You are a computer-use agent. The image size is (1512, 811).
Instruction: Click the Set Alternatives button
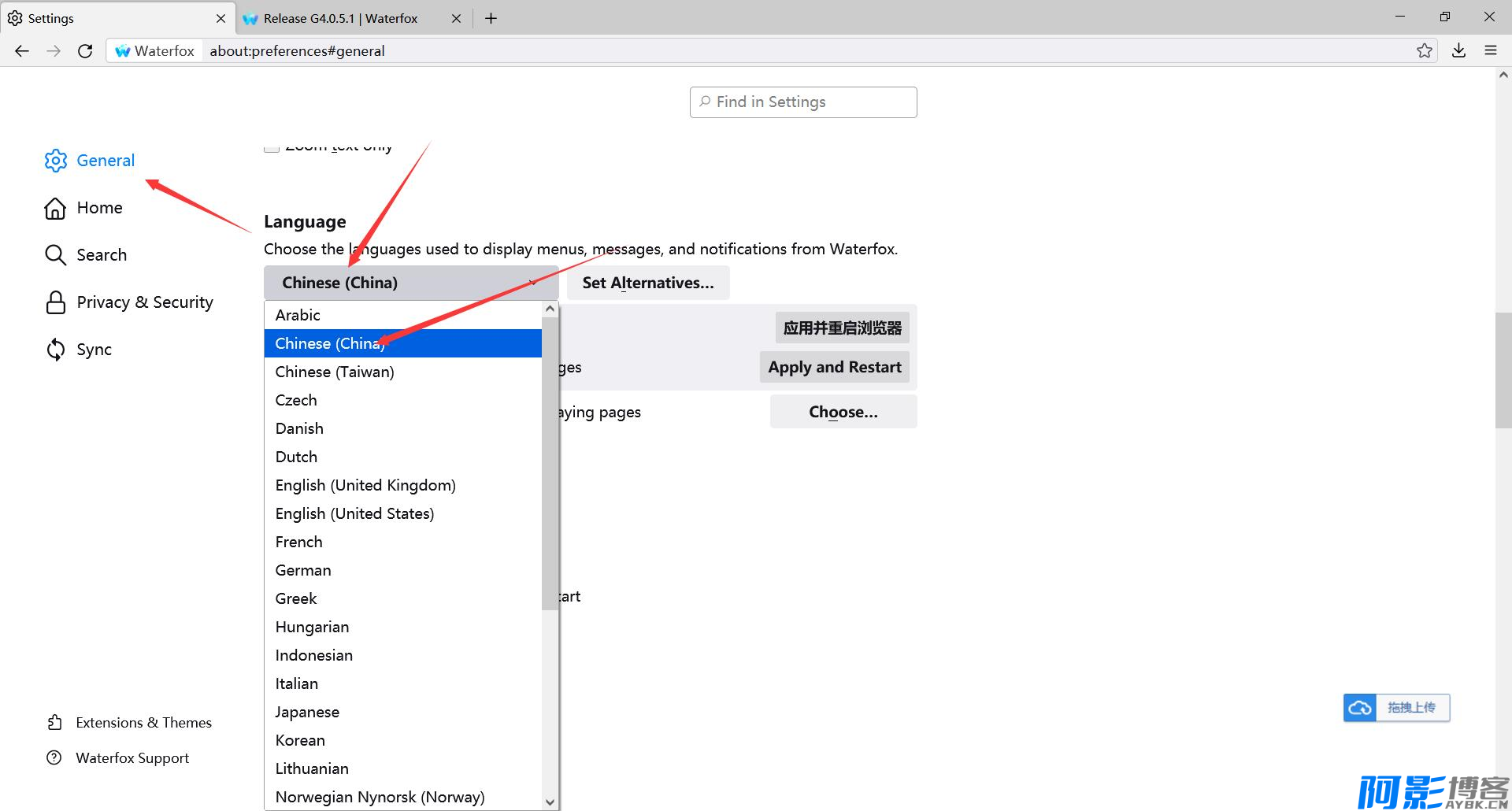click(x=648, y=283)
